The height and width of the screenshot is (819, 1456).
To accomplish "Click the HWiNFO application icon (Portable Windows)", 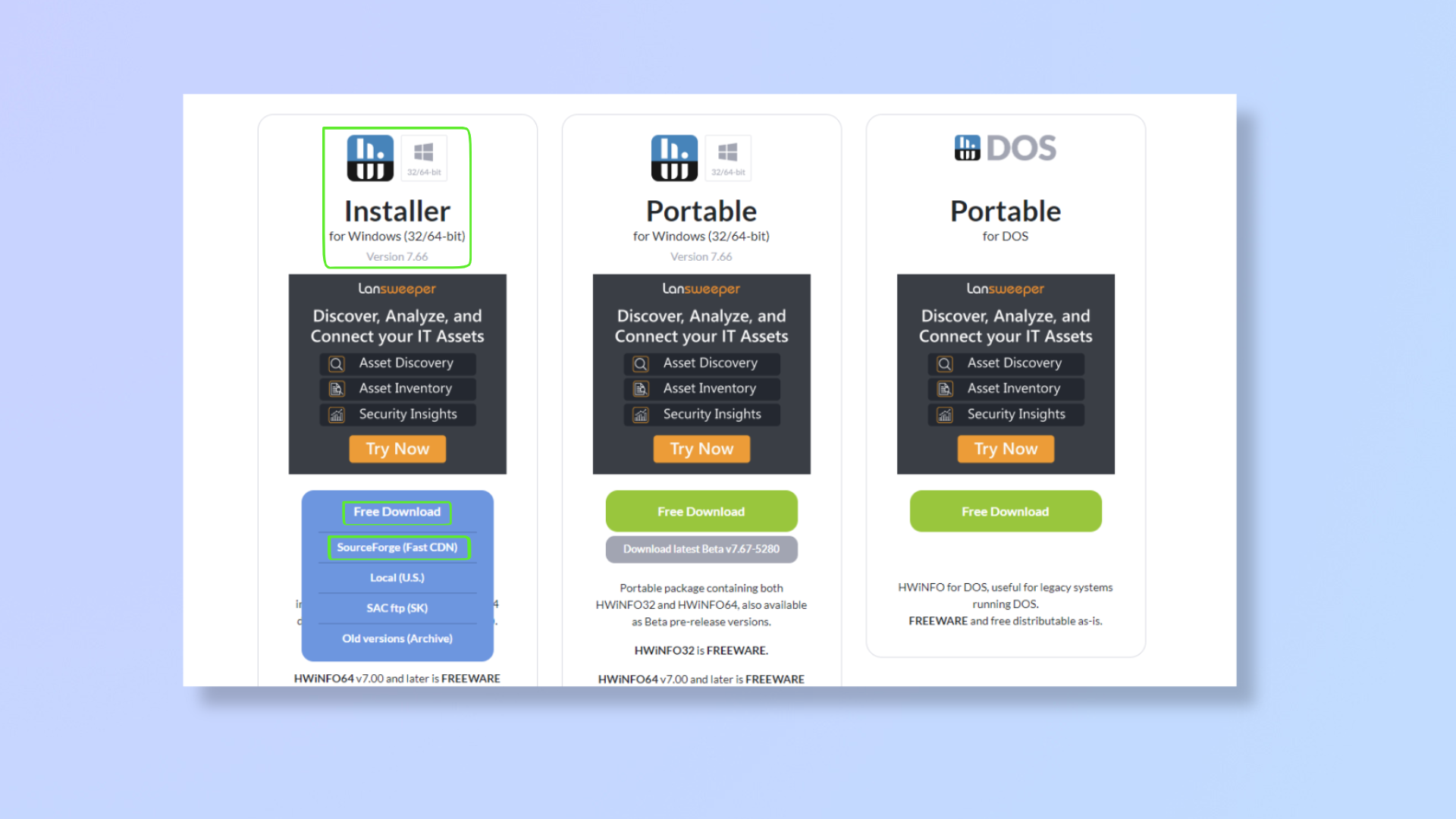I will coord(672,157).
